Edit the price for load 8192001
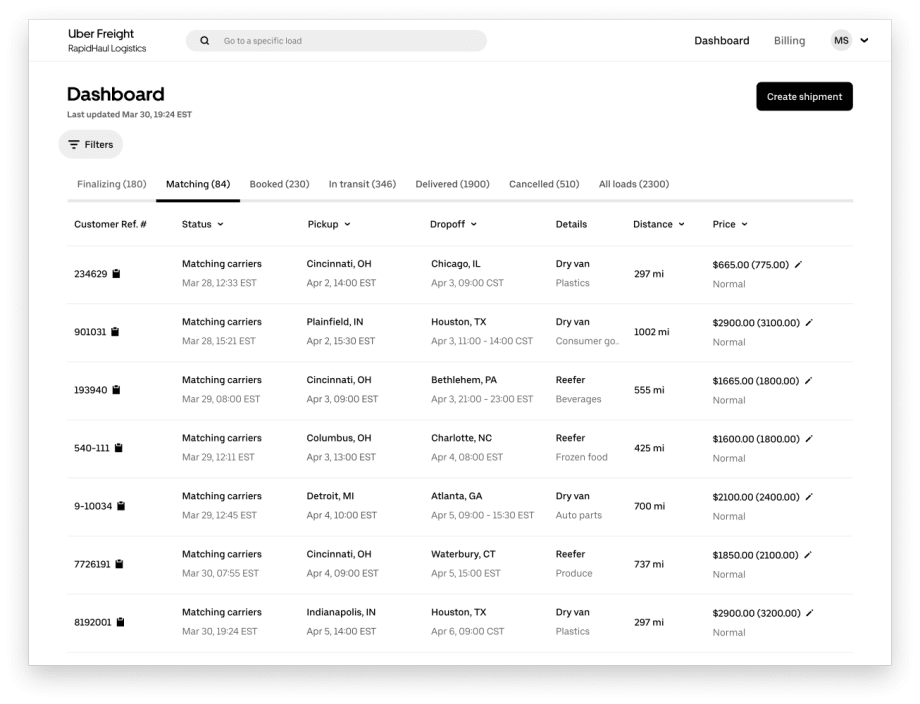The height and width of the screenshot is (704, 920). (811, 611)
